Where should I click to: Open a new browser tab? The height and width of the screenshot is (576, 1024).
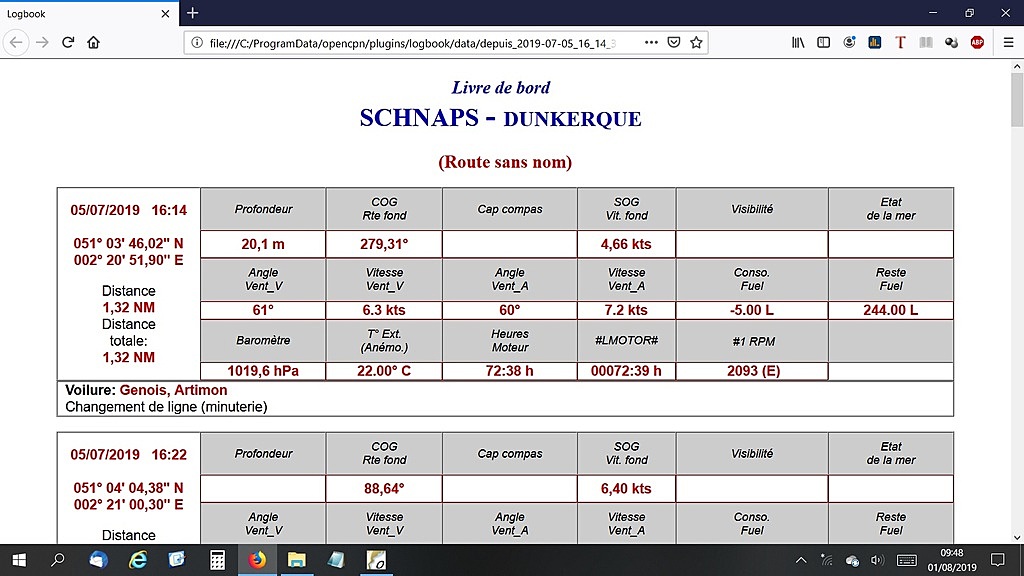193,13
